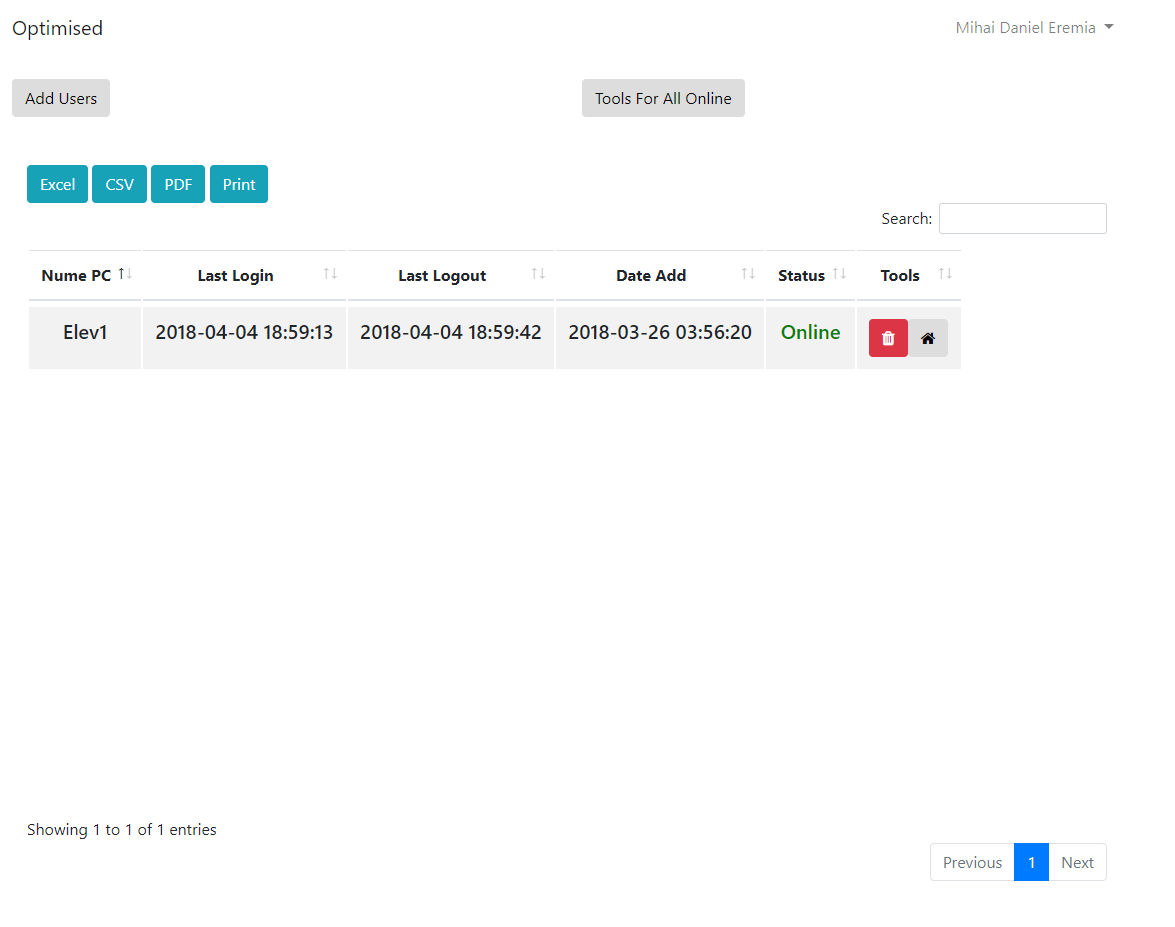
Task: Select page 1 in pagination
Action: click(x=1031, y=863)
